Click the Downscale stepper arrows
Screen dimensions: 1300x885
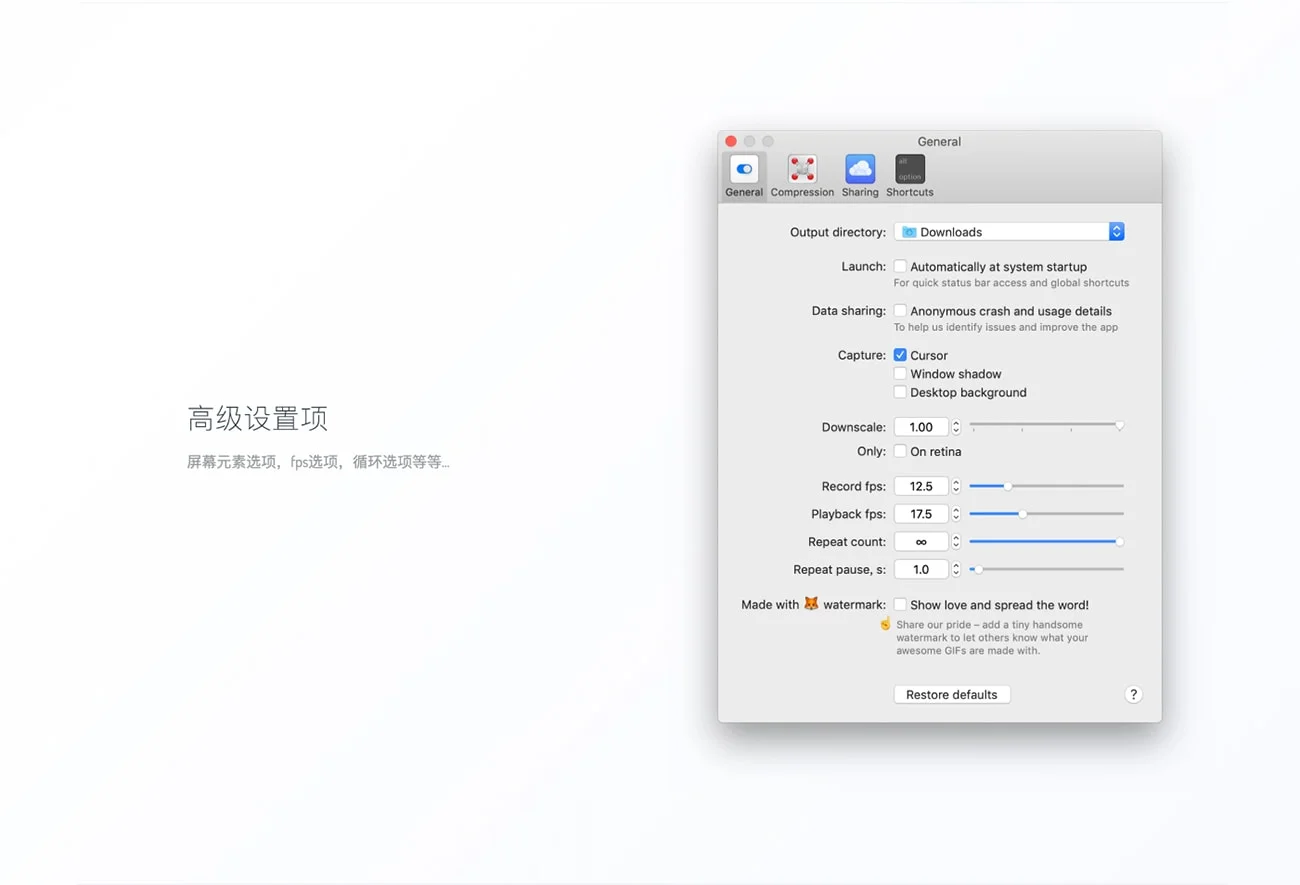(956, 427)
